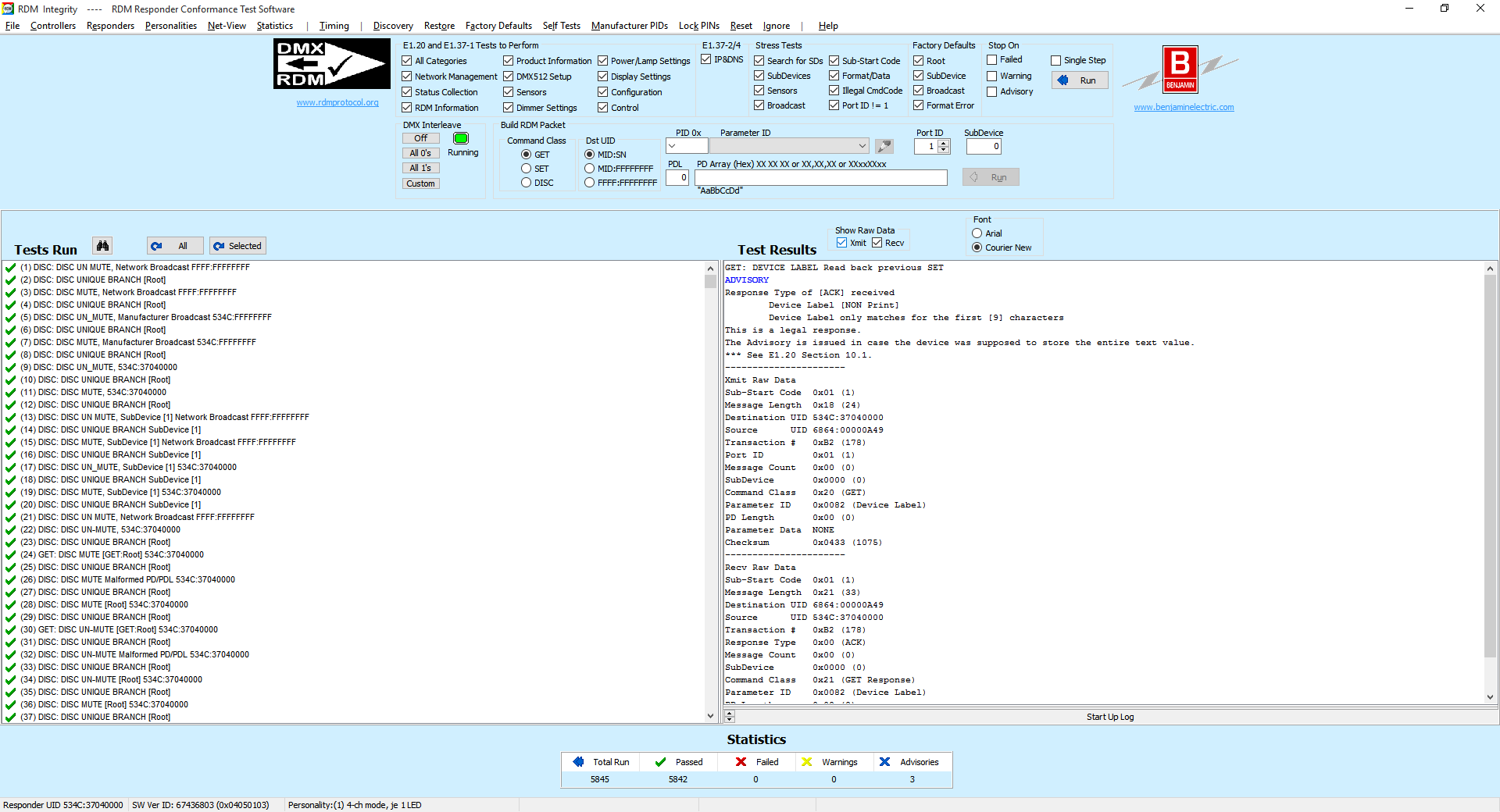This screenshot has width=1500, height=812.
Task: Rerun All tests button
Action: tap(175, 246)
